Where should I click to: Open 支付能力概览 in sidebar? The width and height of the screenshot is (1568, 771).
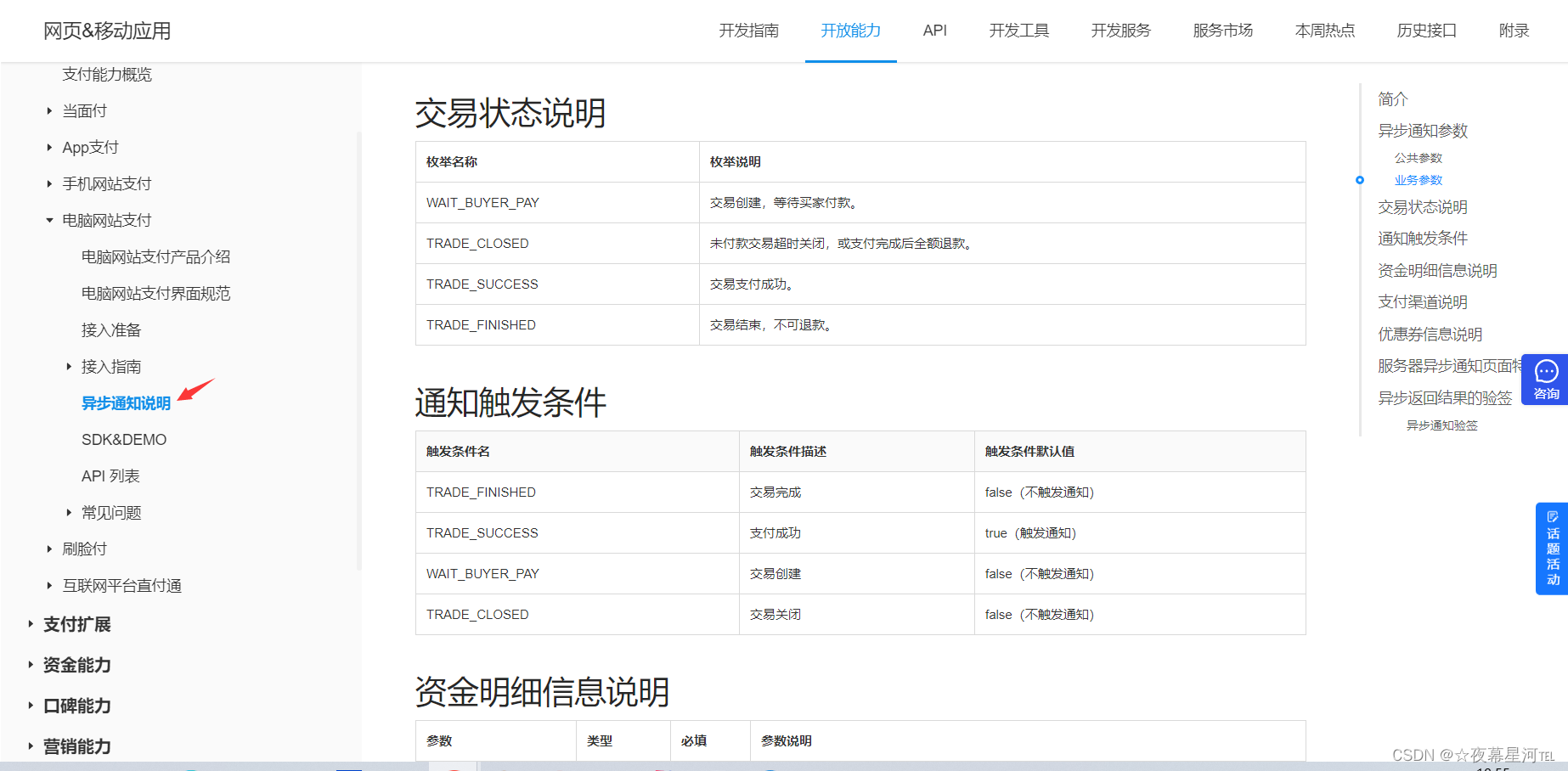[107, 75]
